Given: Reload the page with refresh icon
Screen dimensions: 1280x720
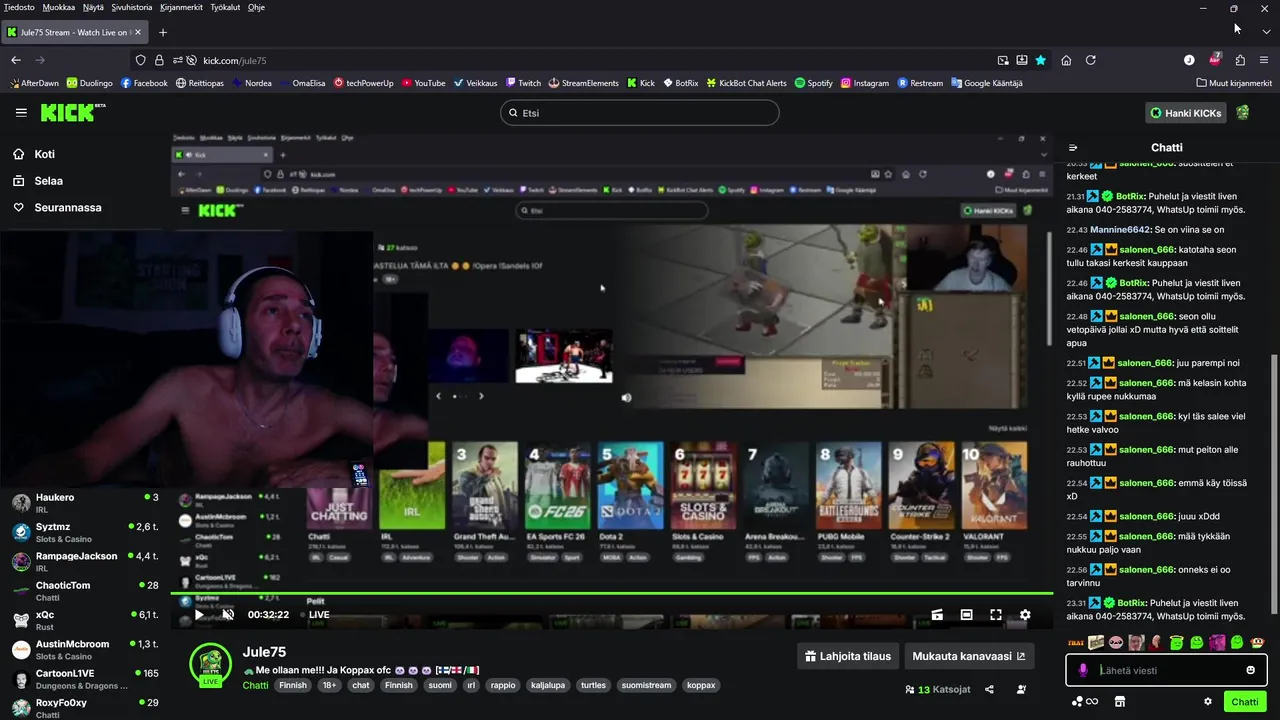Looking at the screenshot, I should pos(1091,60).
